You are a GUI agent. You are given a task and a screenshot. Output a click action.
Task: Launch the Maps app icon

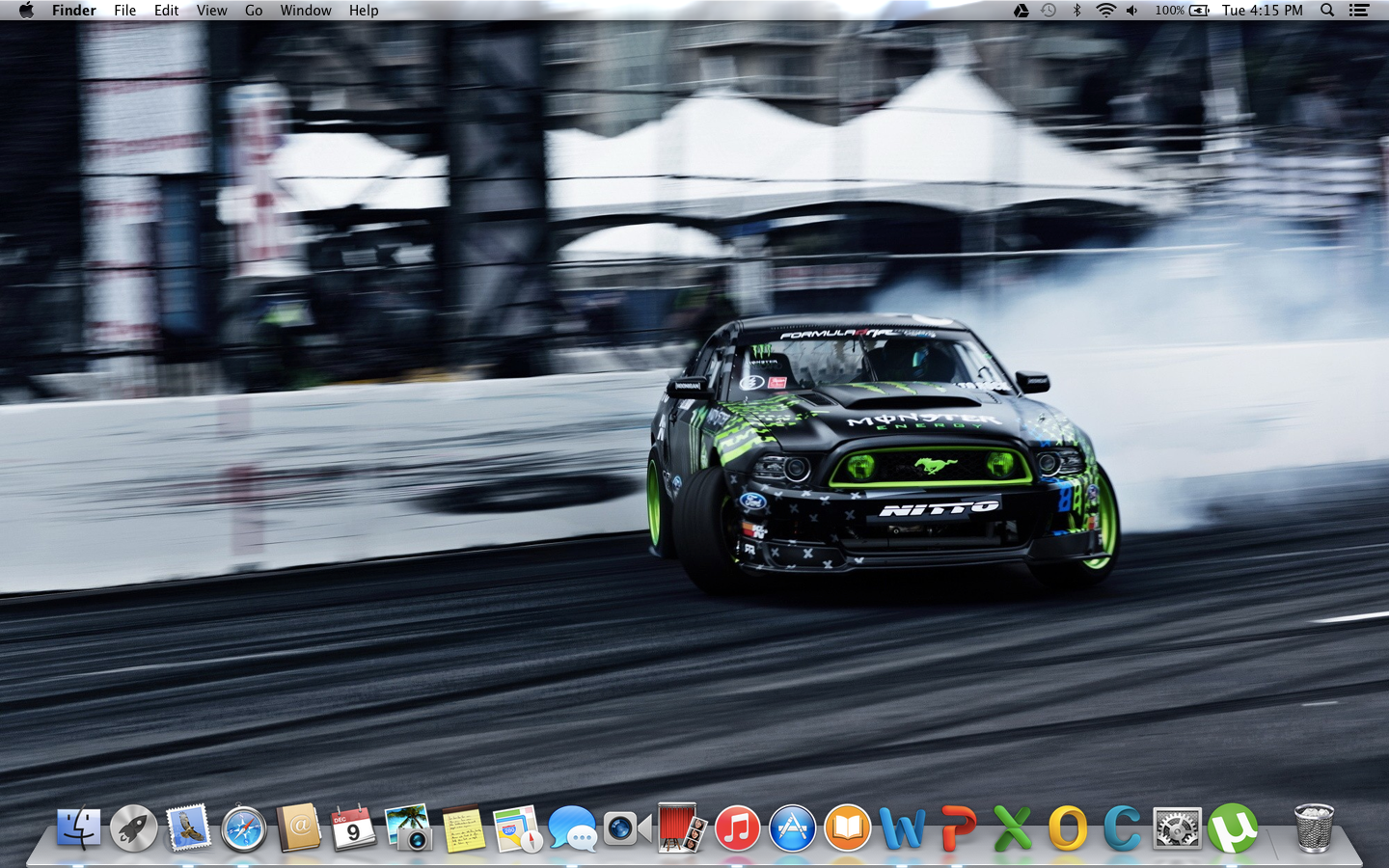pyautogui.click(x=518, y=828)
